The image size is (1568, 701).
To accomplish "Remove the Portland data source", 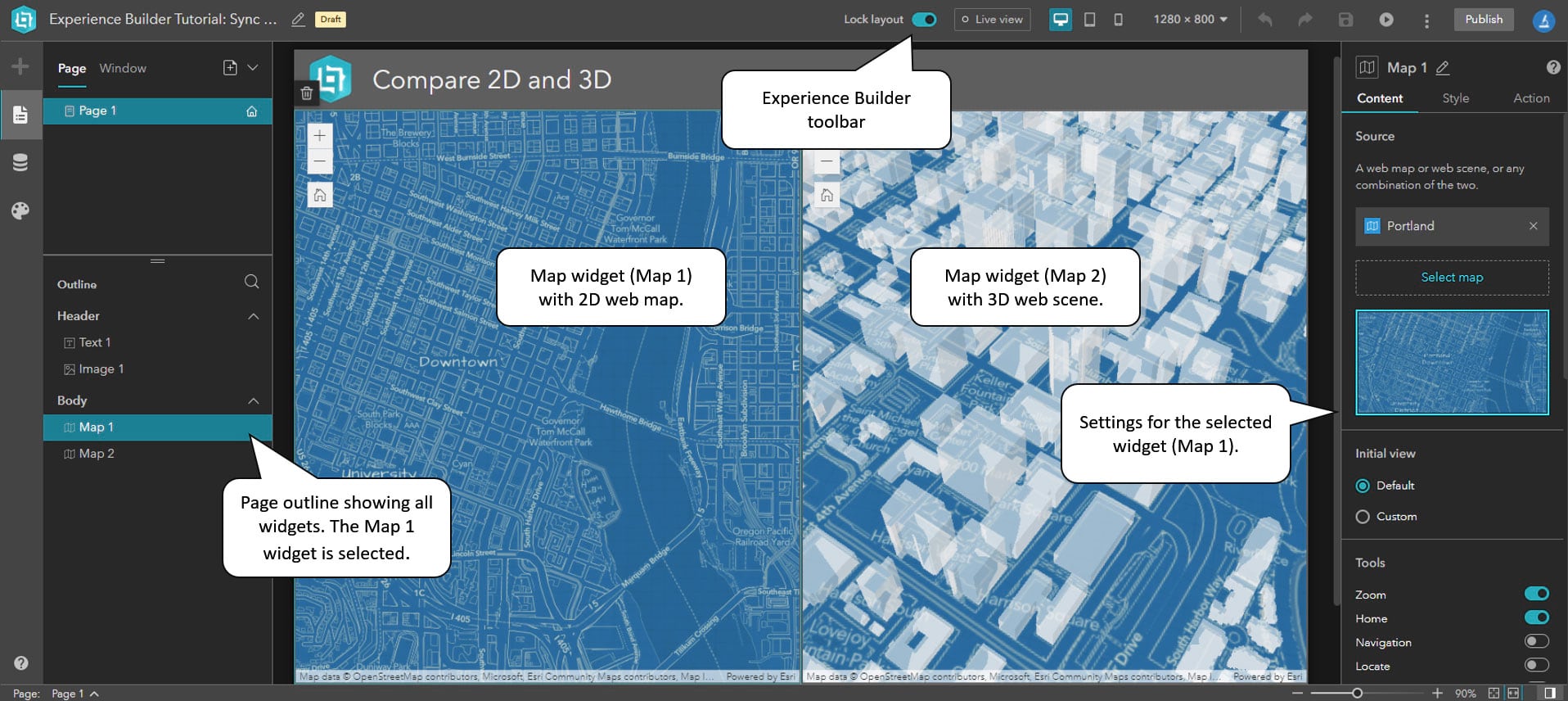I will point(1533,226).
